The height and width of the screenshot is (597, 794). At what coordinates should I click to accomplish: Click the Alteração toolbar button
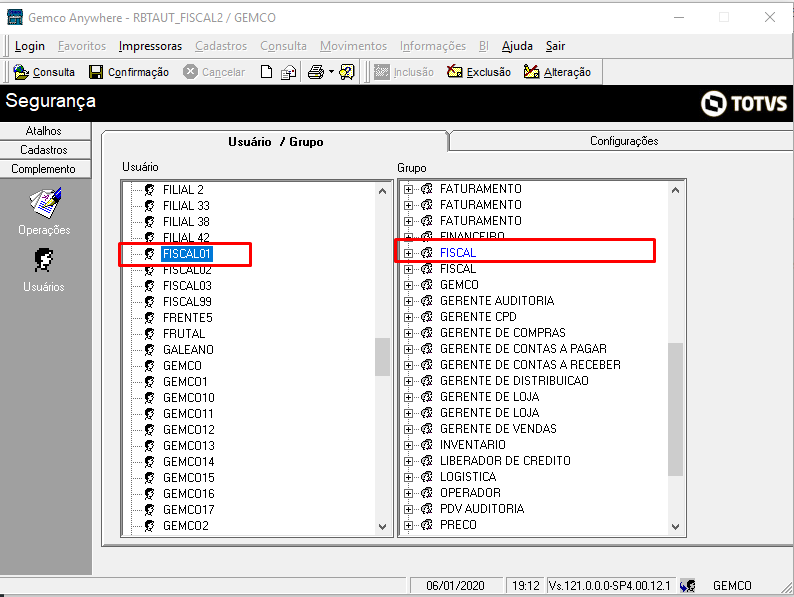557,72
